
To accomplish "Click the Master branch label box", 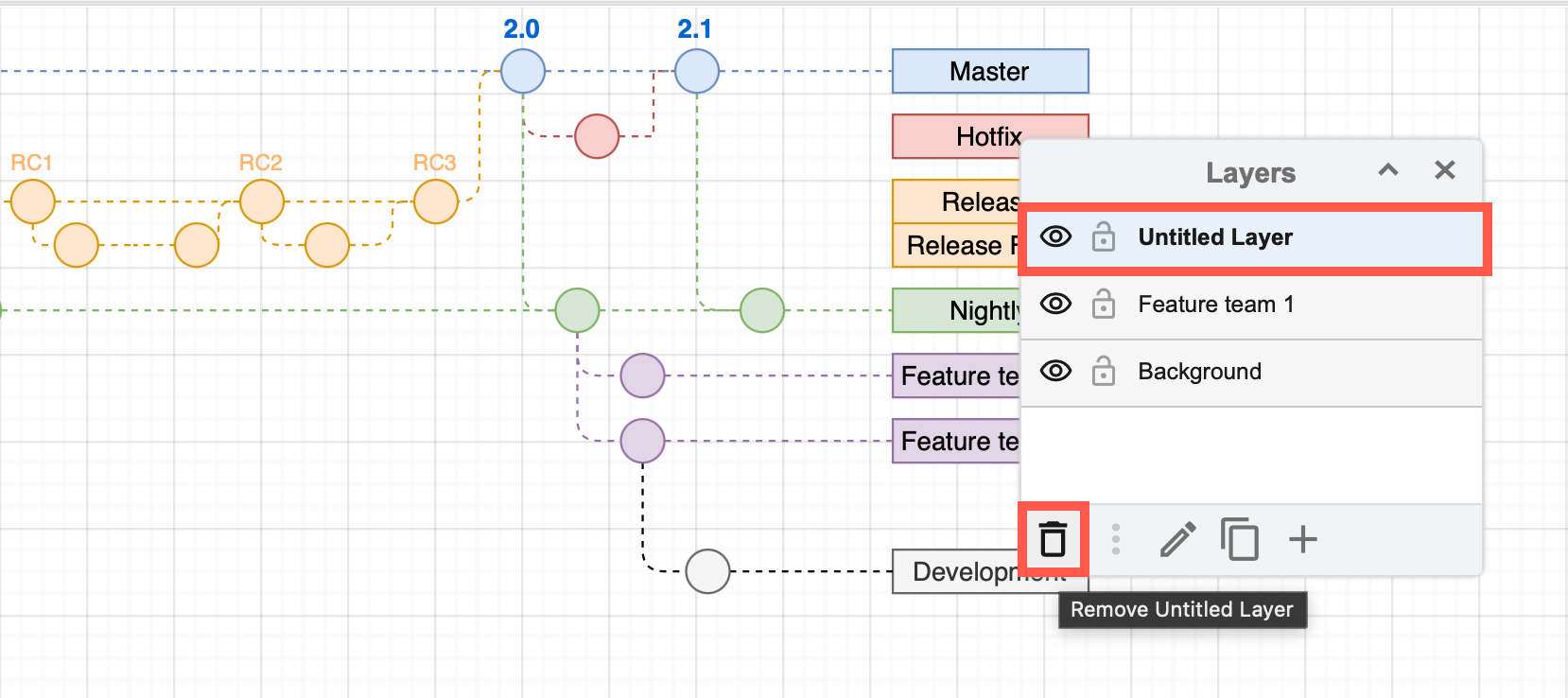I will [x=989, y=72].
